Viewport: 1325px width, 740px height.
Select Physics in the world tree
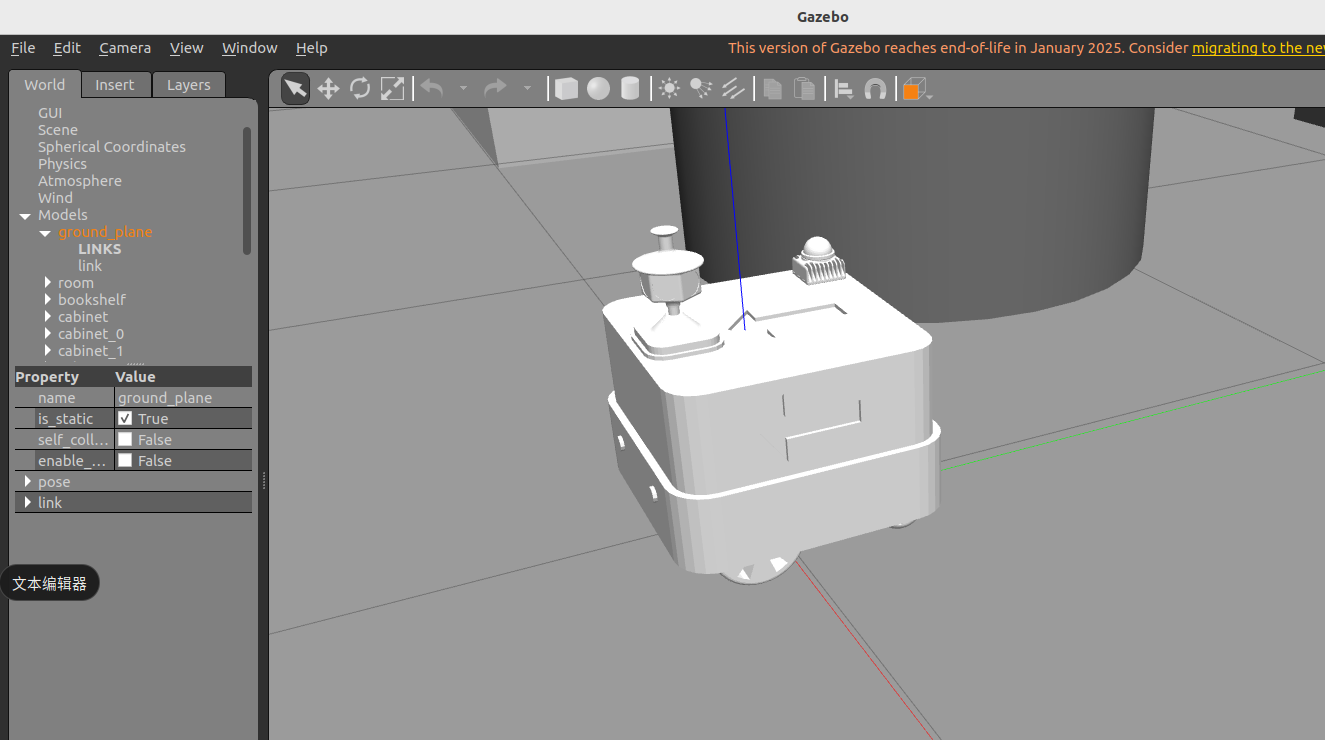tap(62, 164)
